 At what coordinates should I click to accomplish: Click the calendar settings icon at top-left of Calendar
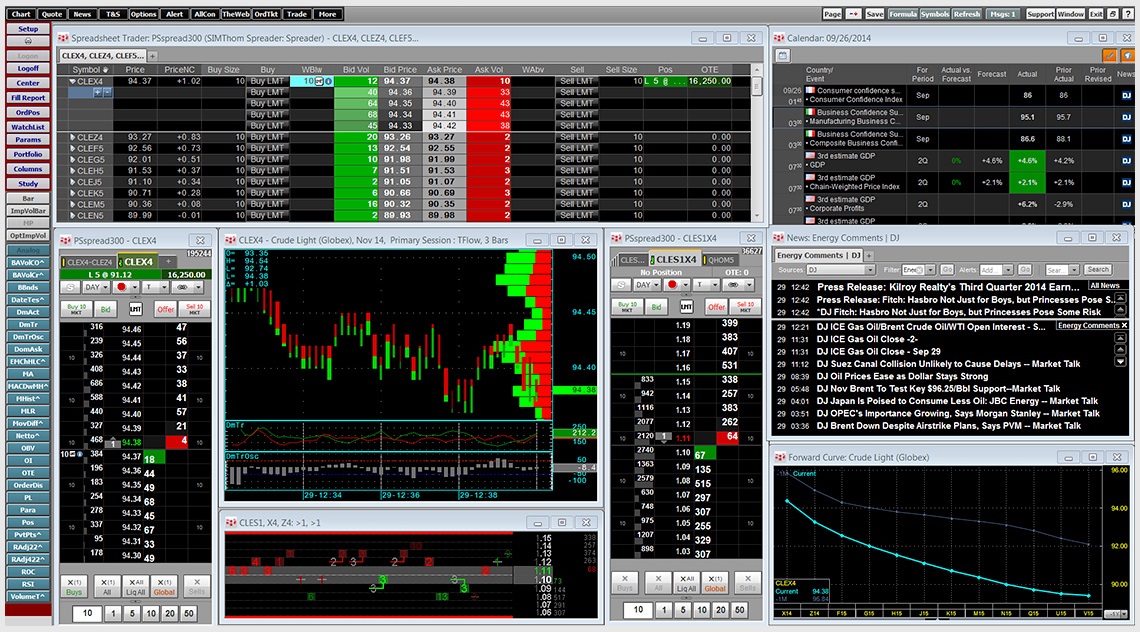pyautogui.click(x=782, y=54)
